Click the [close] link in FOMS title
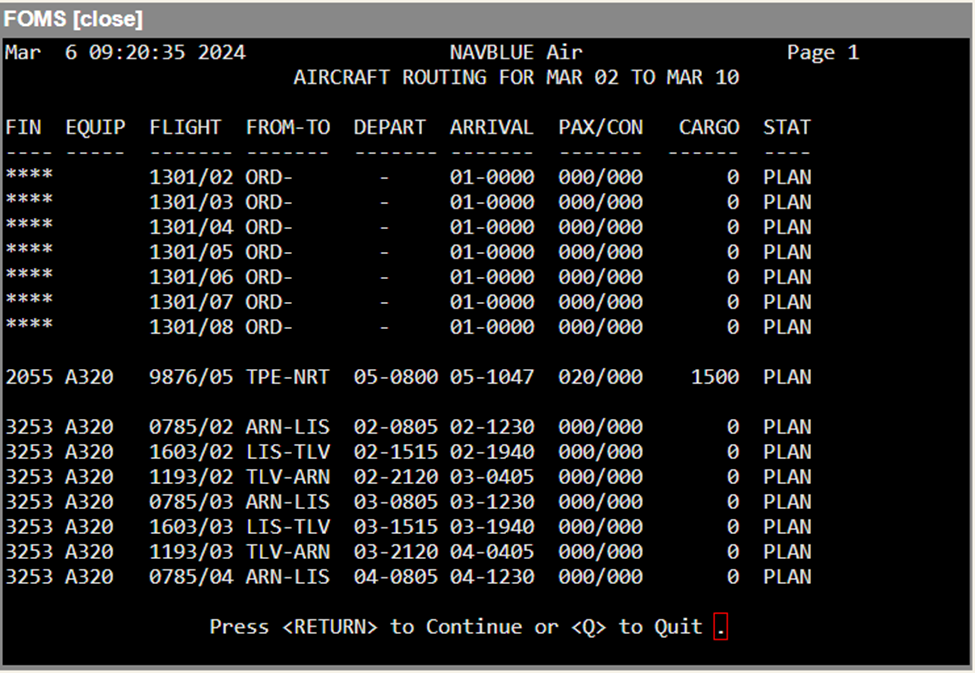Image resolution: width=975 pixels, height=673 pixels. pos(108,19)
